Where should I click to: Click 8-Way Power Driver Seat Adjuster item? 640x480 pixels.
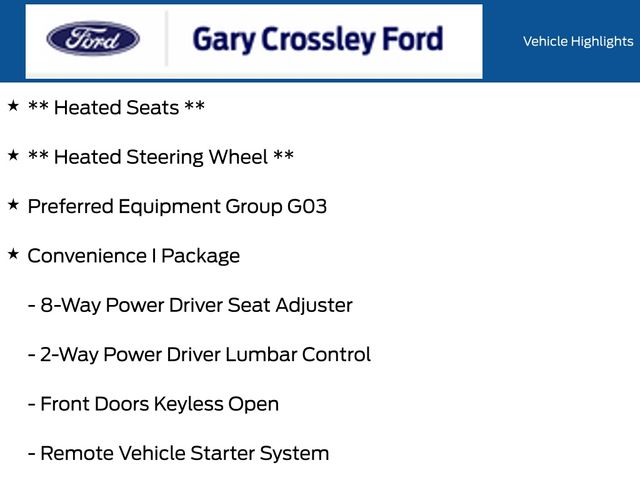tap(196, 305)
